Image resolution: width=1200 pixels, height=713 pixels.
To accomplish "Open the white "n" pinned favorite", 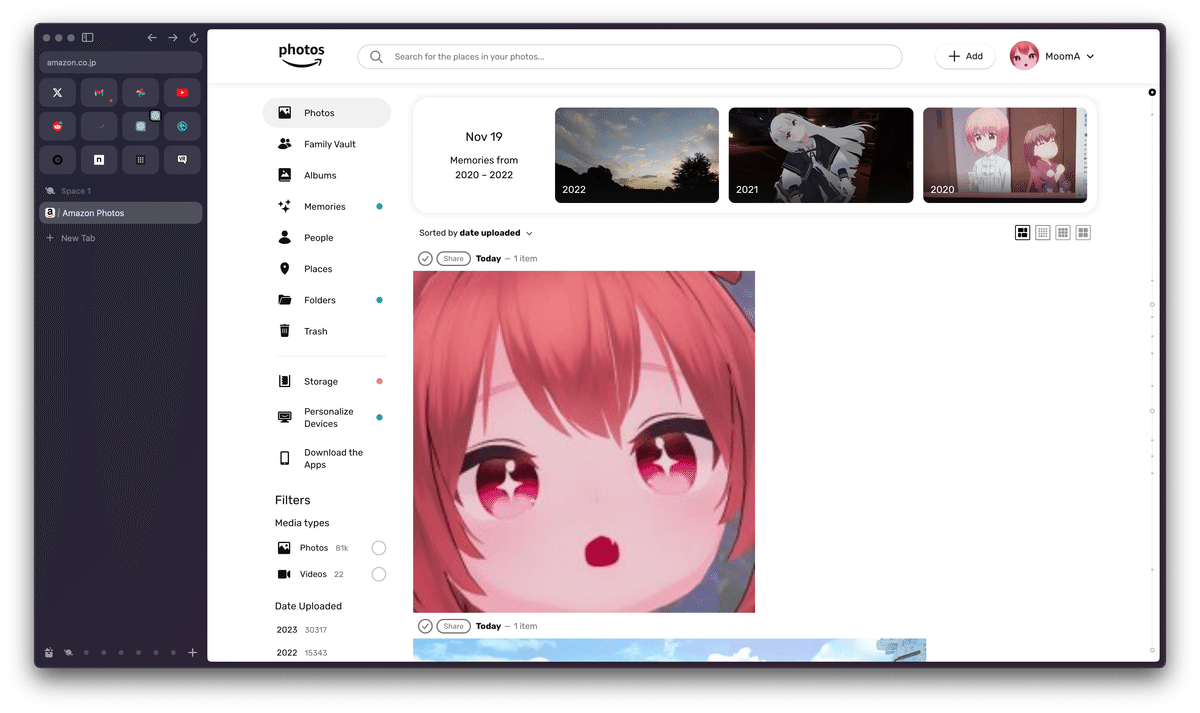I will [x=99, y=159].
